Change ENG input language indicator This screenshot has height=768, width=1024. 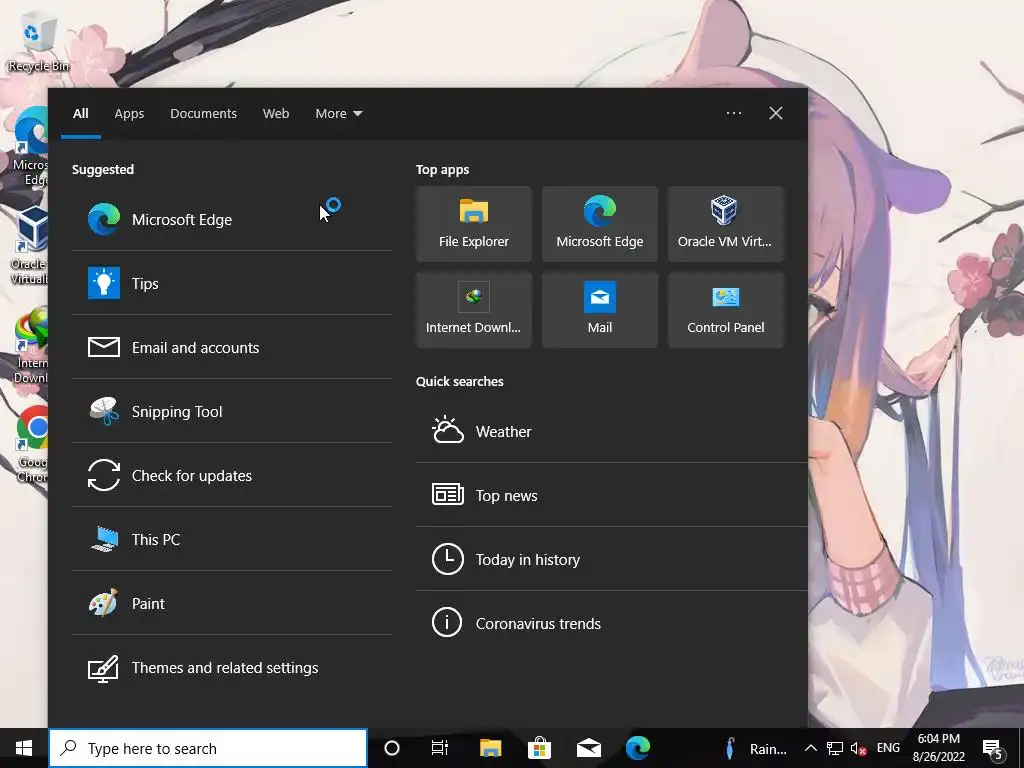[x=888, y=748]
